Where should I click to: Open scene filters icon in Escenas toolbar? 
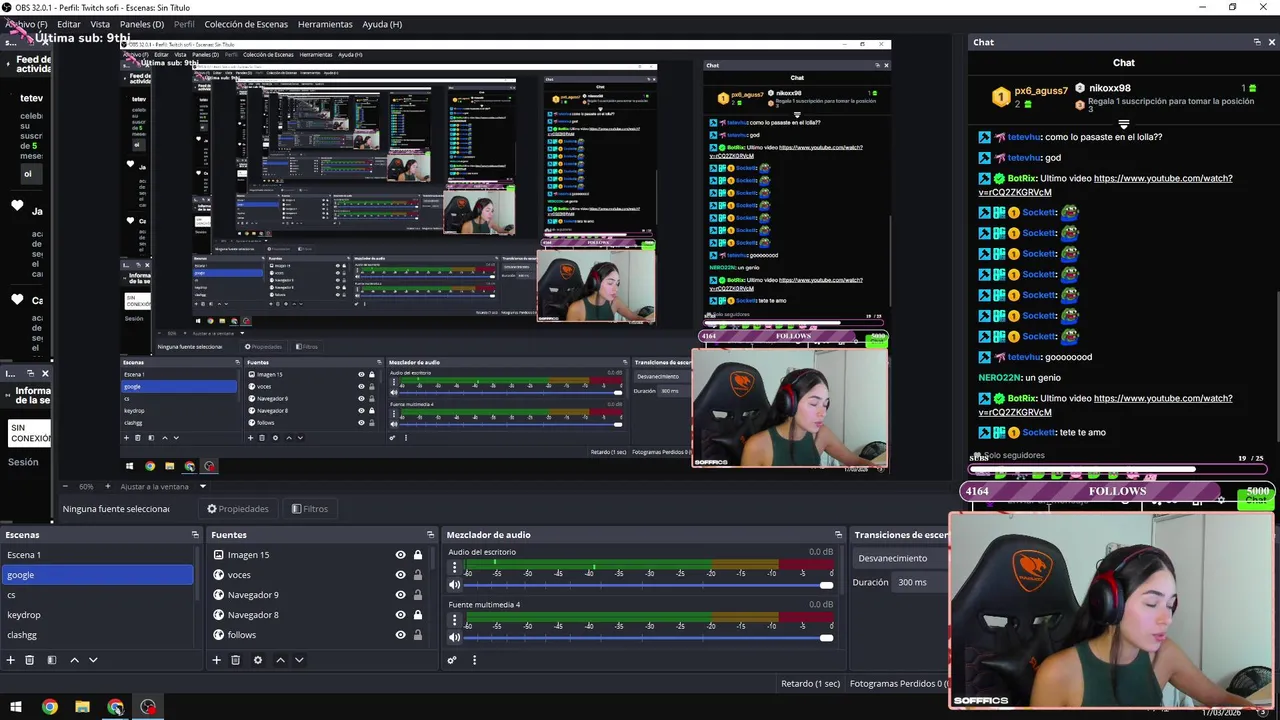click(x=51, y=660)
